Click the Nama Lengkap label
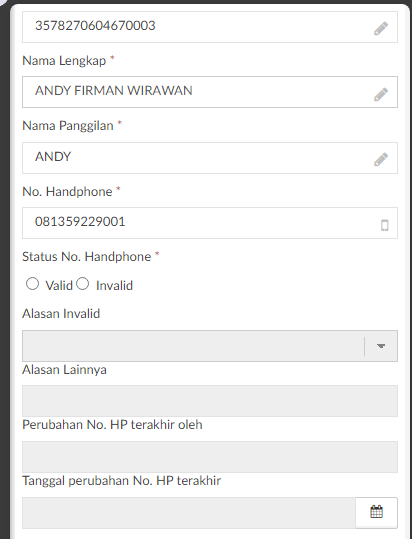The image size is (412, 539). tap(64, 60)
